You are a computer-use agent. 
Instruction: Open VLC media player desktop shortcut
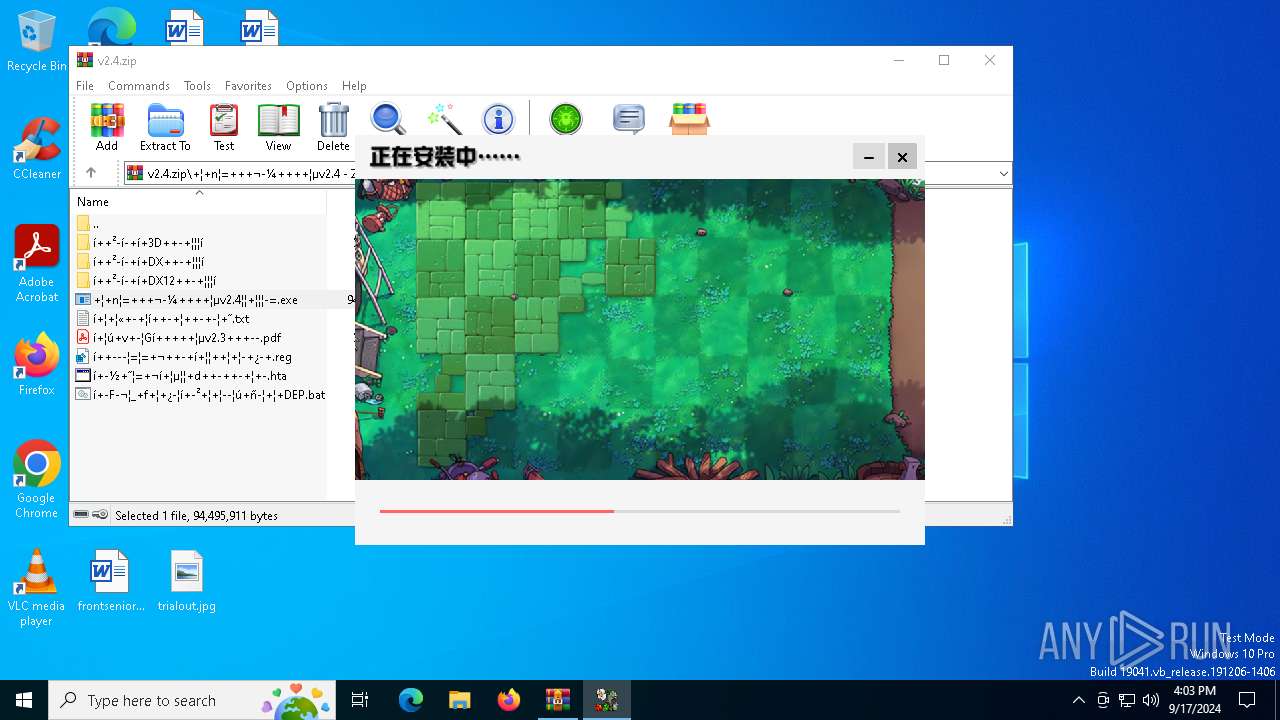(36, 588)
